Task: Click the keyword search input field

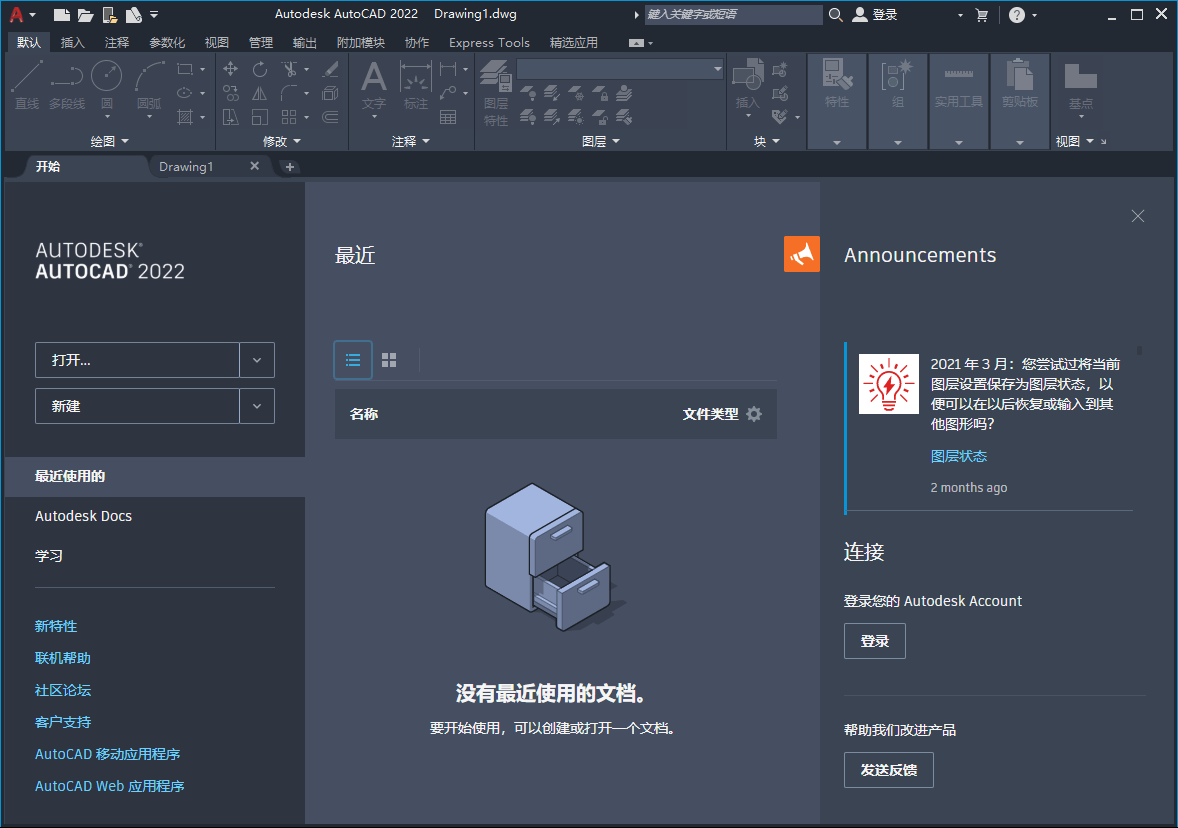Action: [x=735, y=14]
